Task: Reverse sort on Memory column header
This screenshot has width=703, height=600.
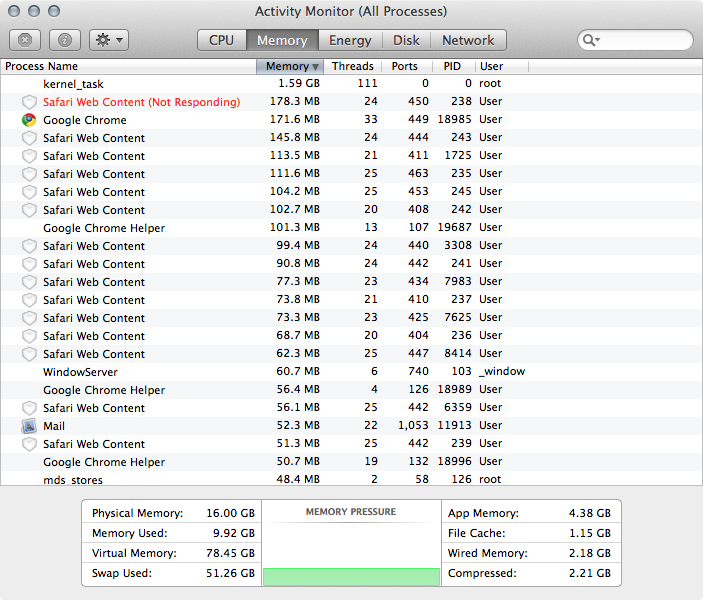Action: click(290, 66)
